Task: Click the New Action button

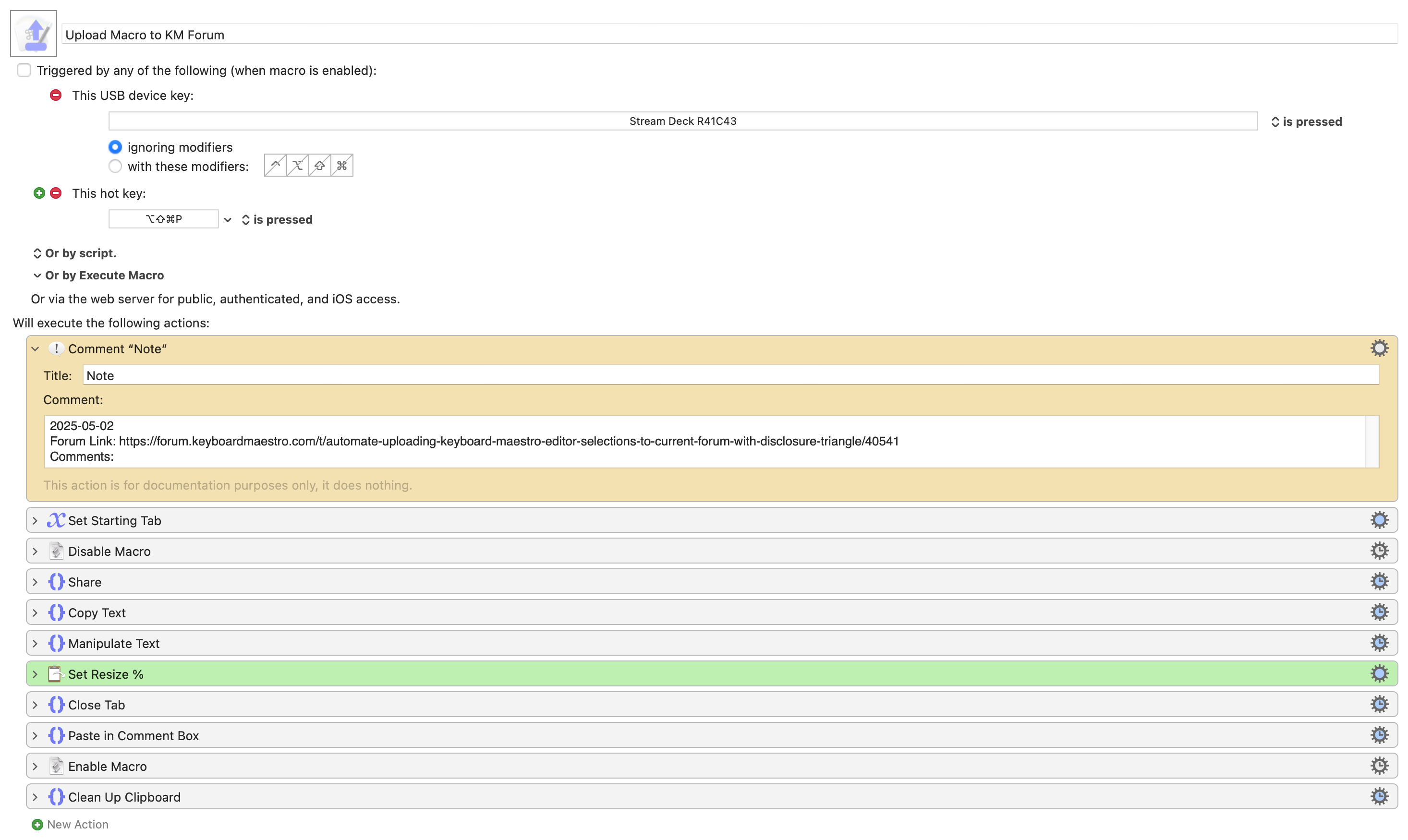Action: click(x=70, y=824)
